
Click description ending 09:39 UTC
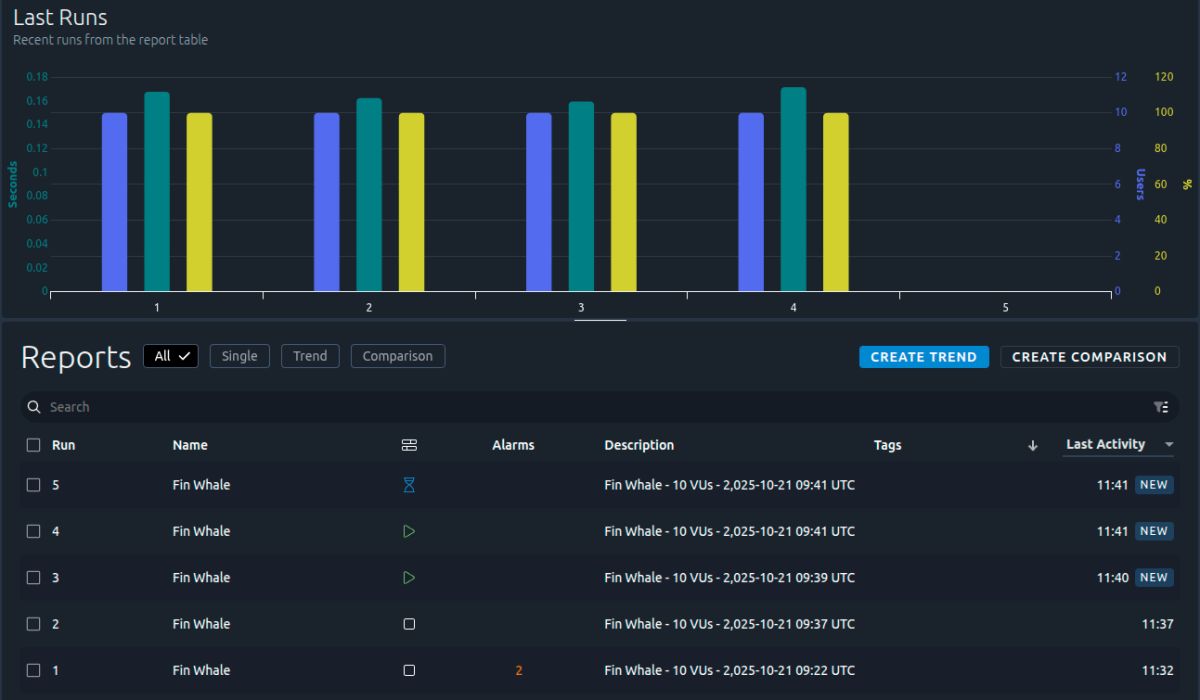(x=729, y=578)
